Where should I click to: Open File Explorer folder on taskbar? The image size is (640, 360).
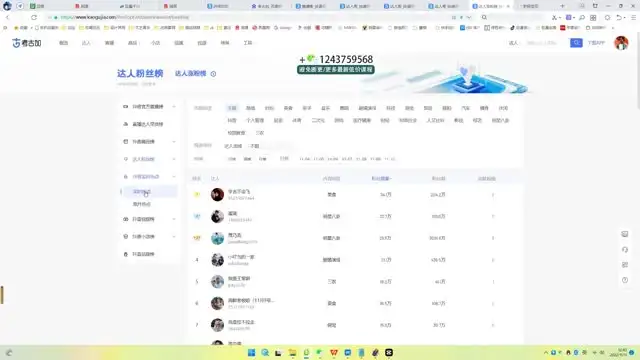[292, 353]
